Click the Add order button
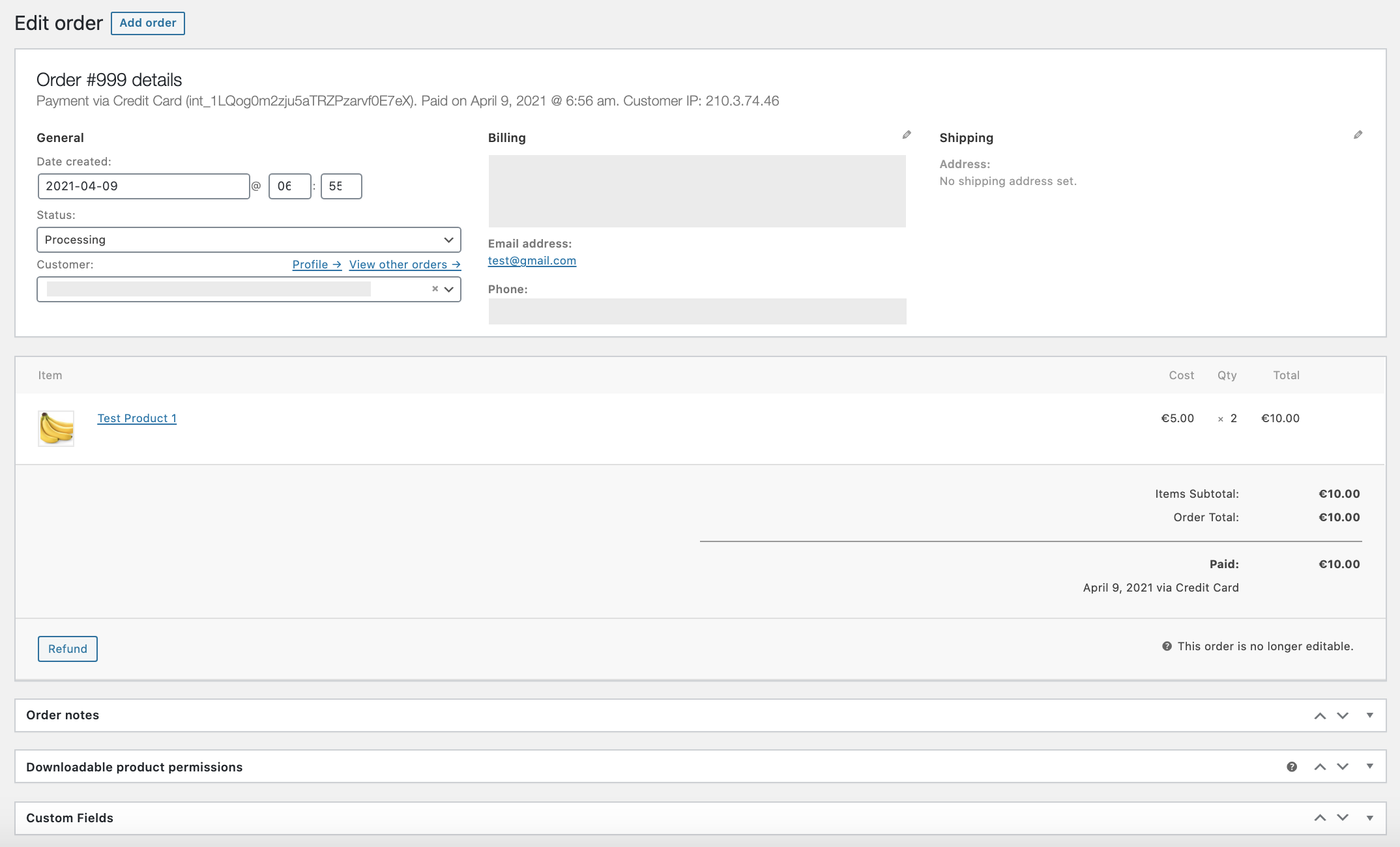 (148, 23)
